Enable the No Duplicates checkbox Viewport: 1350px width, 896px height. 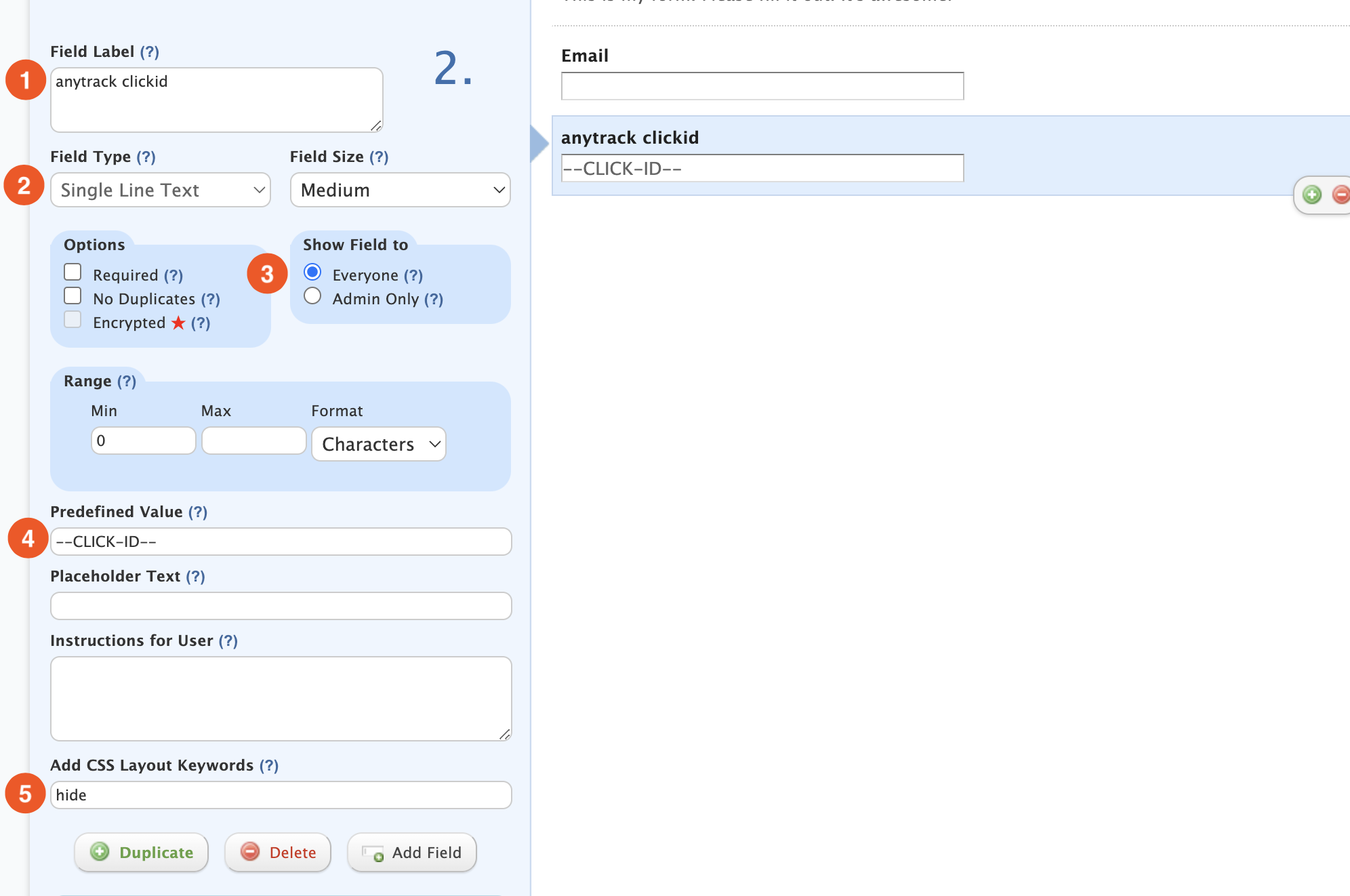73,296
